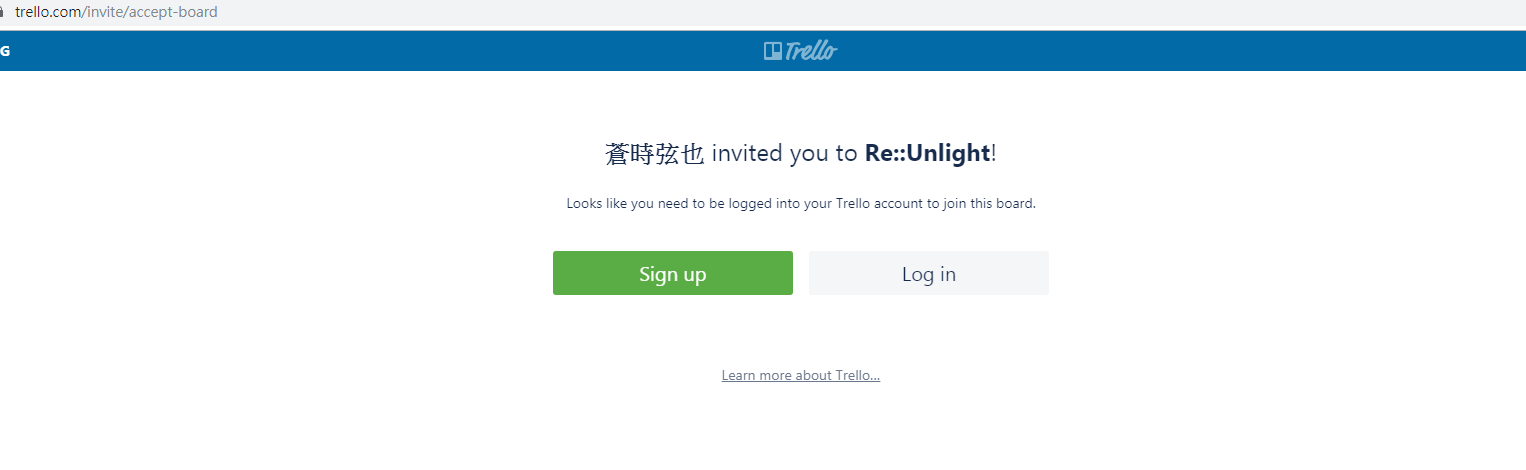This screenshot has width=1526, height=470.
Task: Open the Learn more about Trello link
Action: 801,376
